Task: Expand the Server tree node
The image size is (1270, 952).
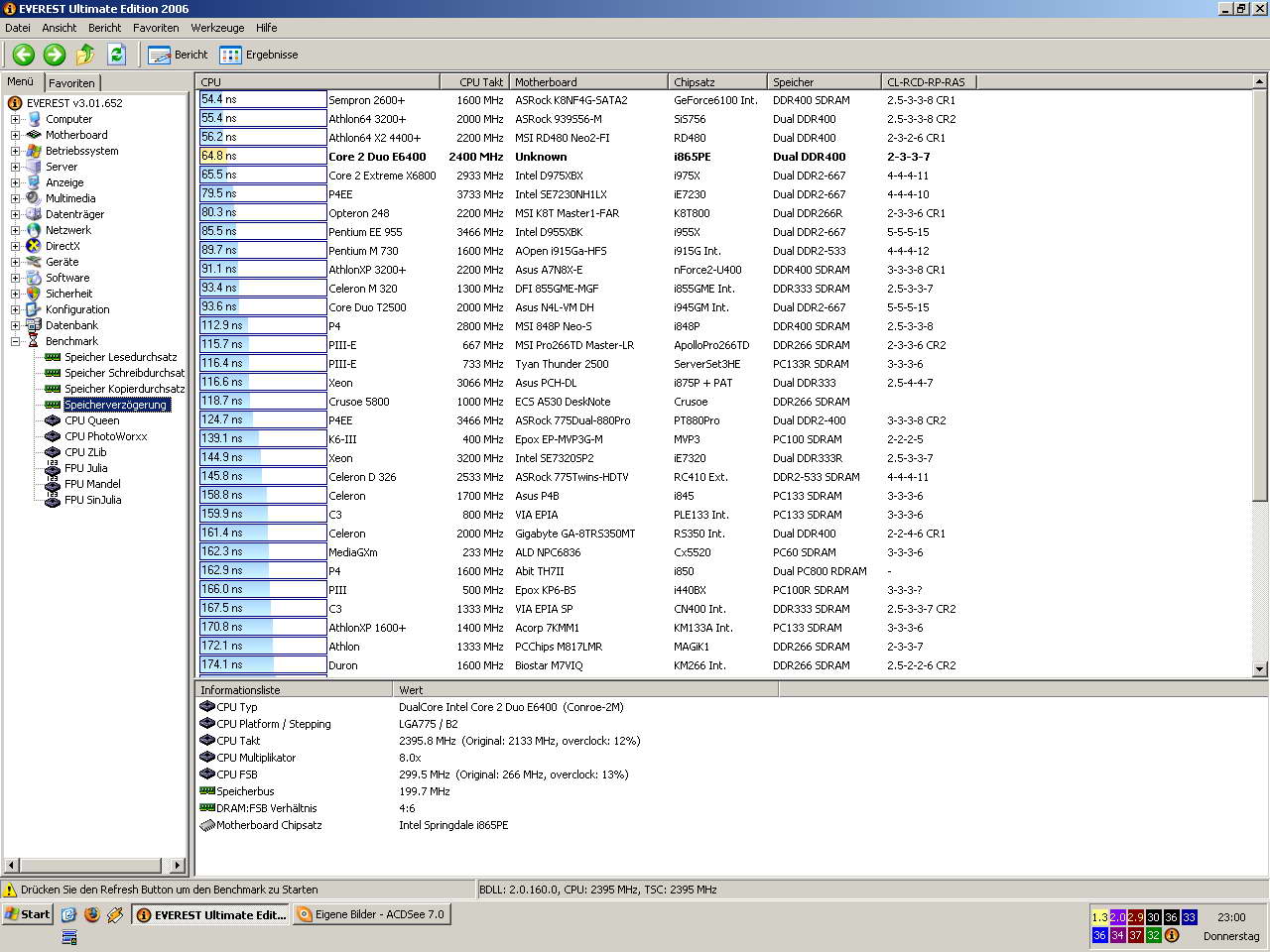Action: tap(15, 167)
